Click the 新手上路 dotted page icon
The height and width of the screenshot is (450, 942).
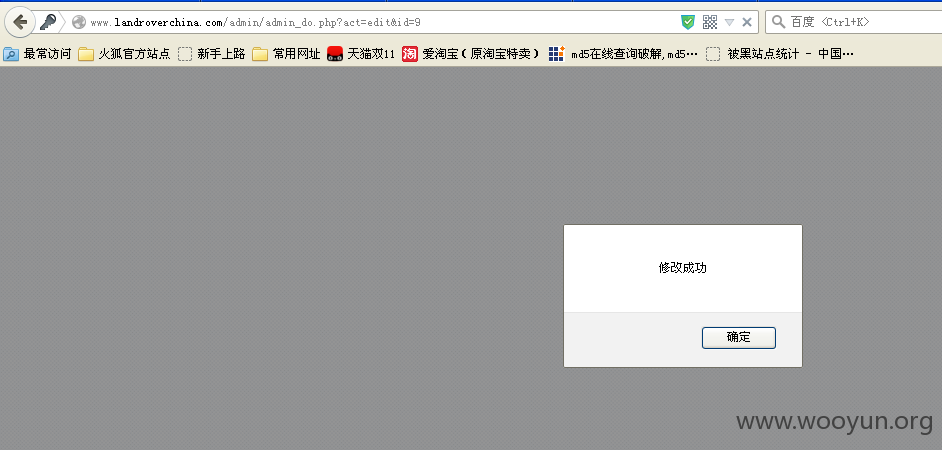pos(185,54)
